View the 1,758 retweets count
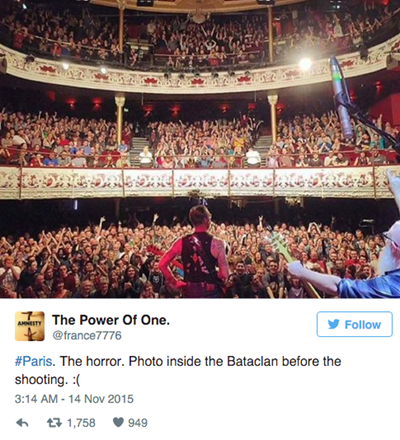 pyautogui.click(x=81, y=423)
